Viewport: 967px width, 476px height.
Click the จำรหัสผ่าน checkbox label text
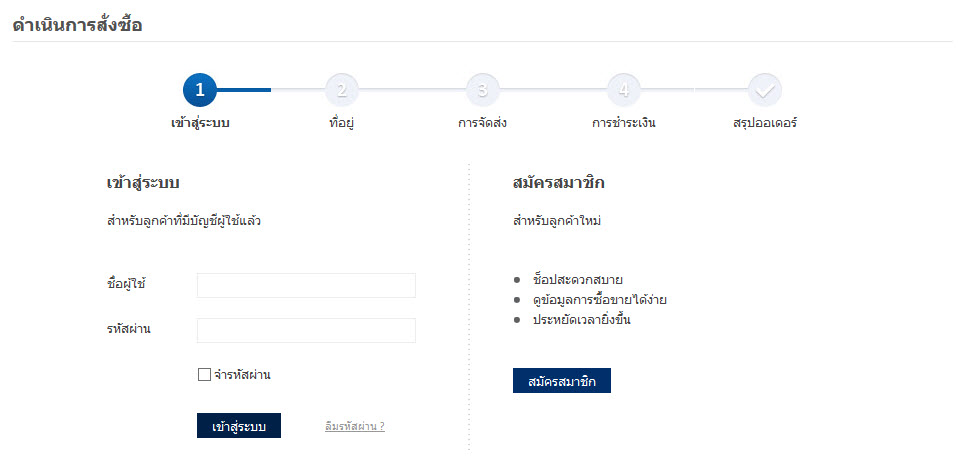[242, 375]
